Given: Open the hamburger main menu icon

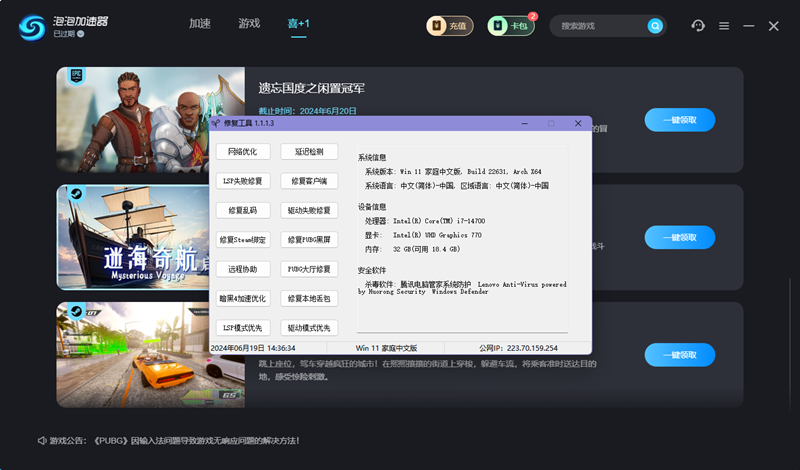Looking at the screenshot, I should tap(724, 26).
